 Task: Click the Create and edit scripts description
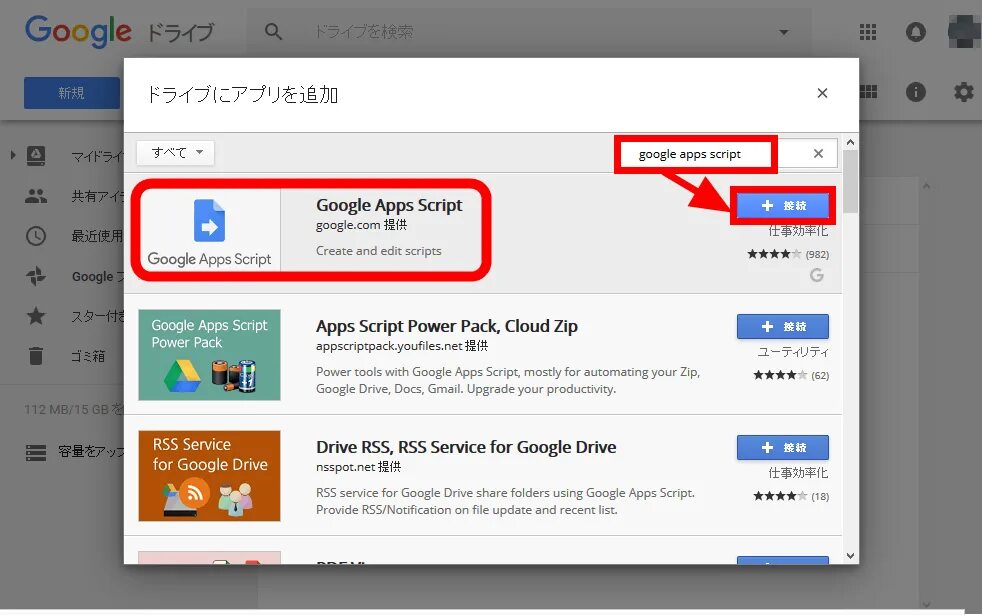[378, 251]
